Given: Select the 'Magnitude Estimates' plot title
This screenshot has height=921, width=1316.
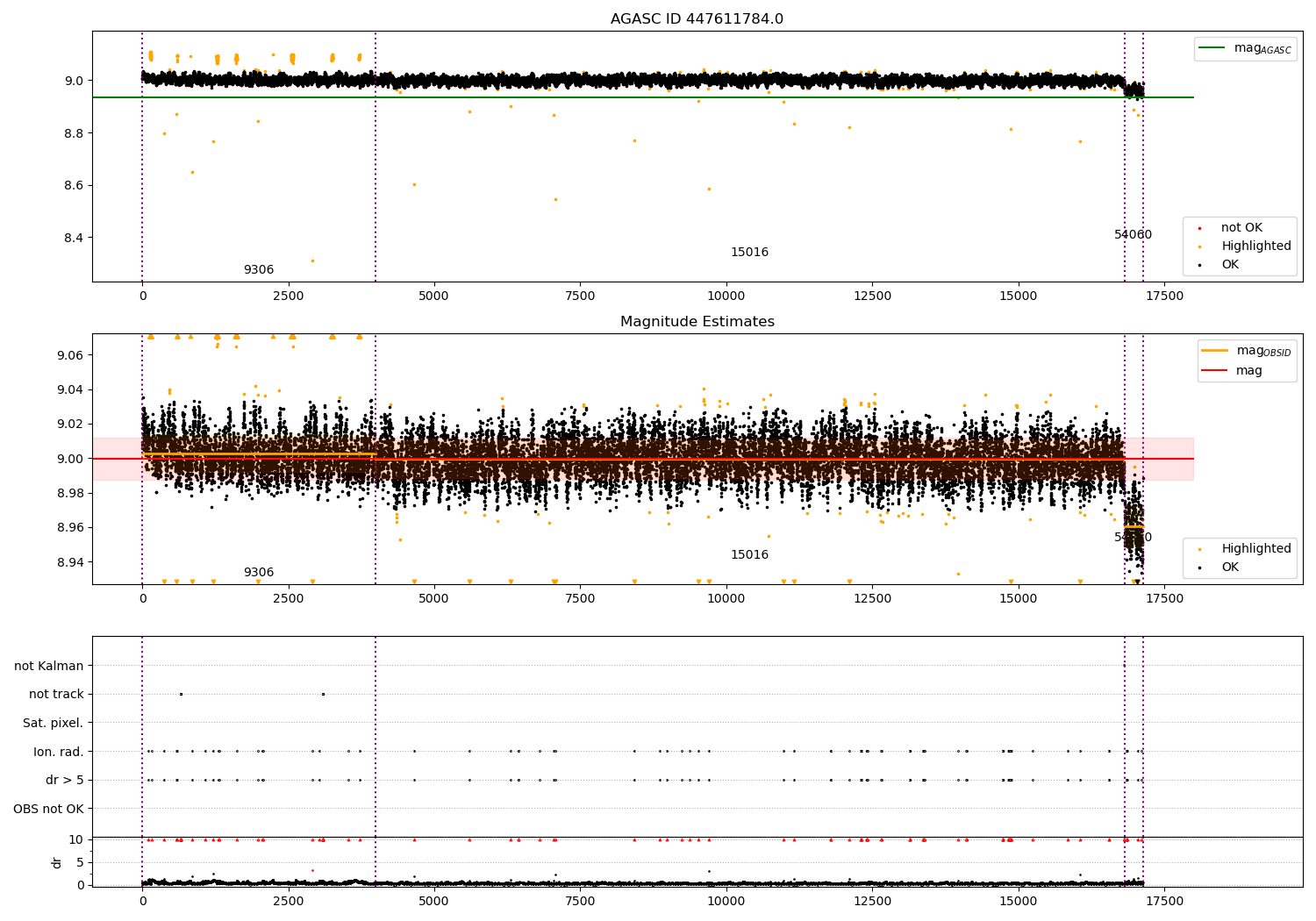Looking at the screenshot, I should coord(697,322).
